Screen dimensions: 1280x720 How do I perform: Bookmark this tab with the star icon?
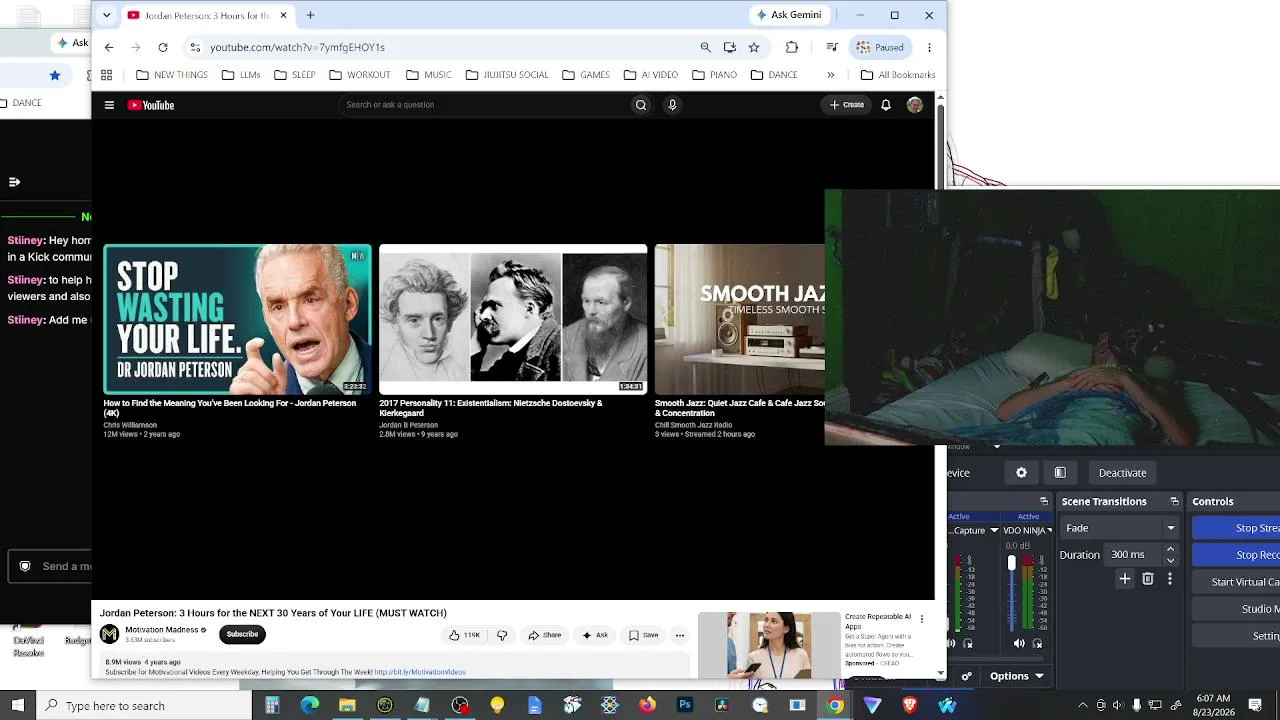[x=754, y=47]
